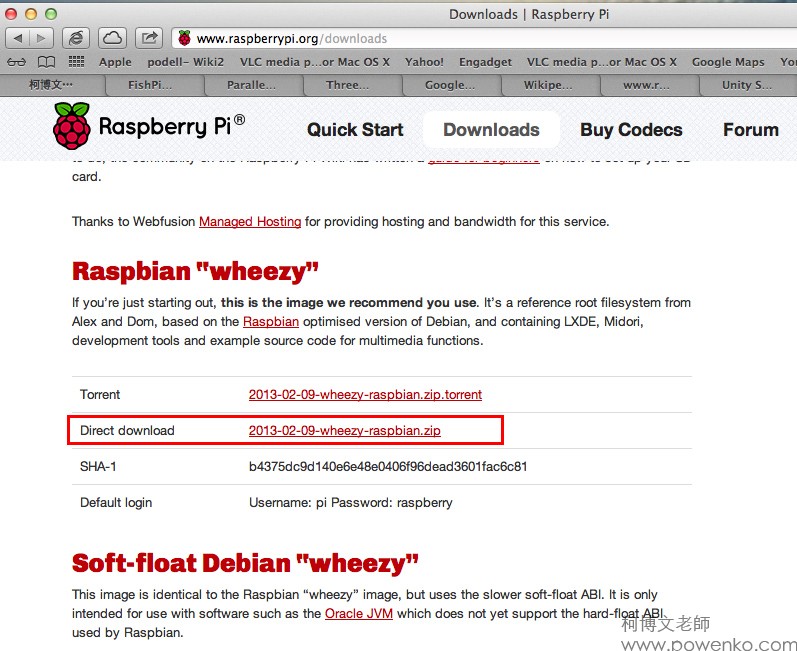
Task: Click the Raspberry Pi favicon in address bar
Action: [185, 38]
